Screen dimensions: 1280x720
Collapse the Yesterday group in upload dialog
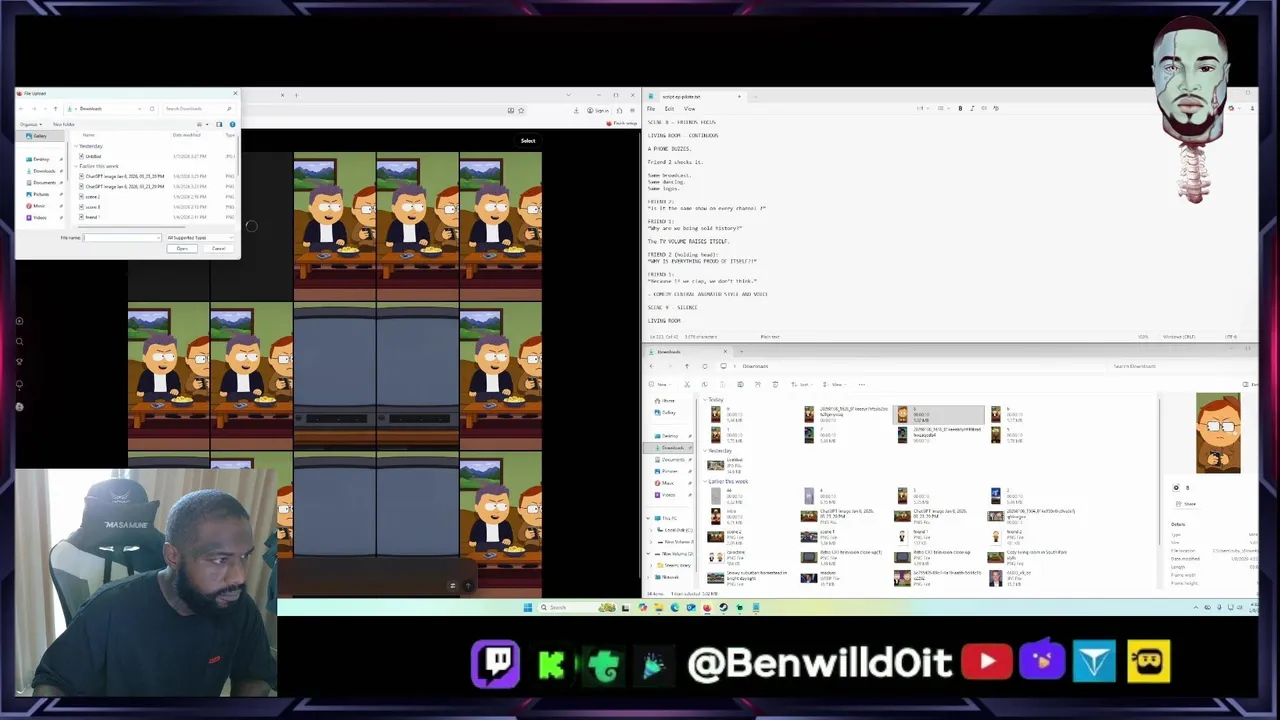coord(75,146)
